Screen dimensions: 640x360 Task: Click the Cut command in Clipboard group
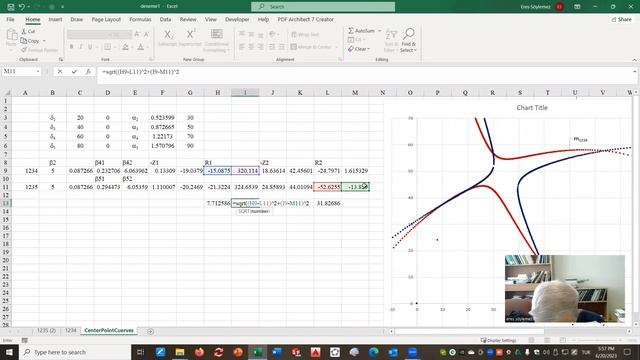click(x=28, y=31)
